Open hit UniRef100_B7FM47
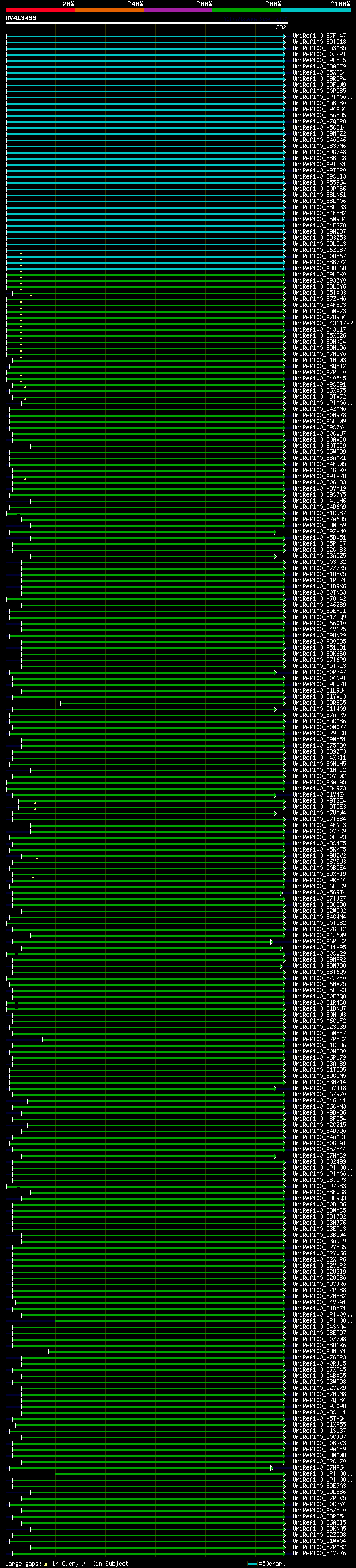 click(x=319, y=36)
